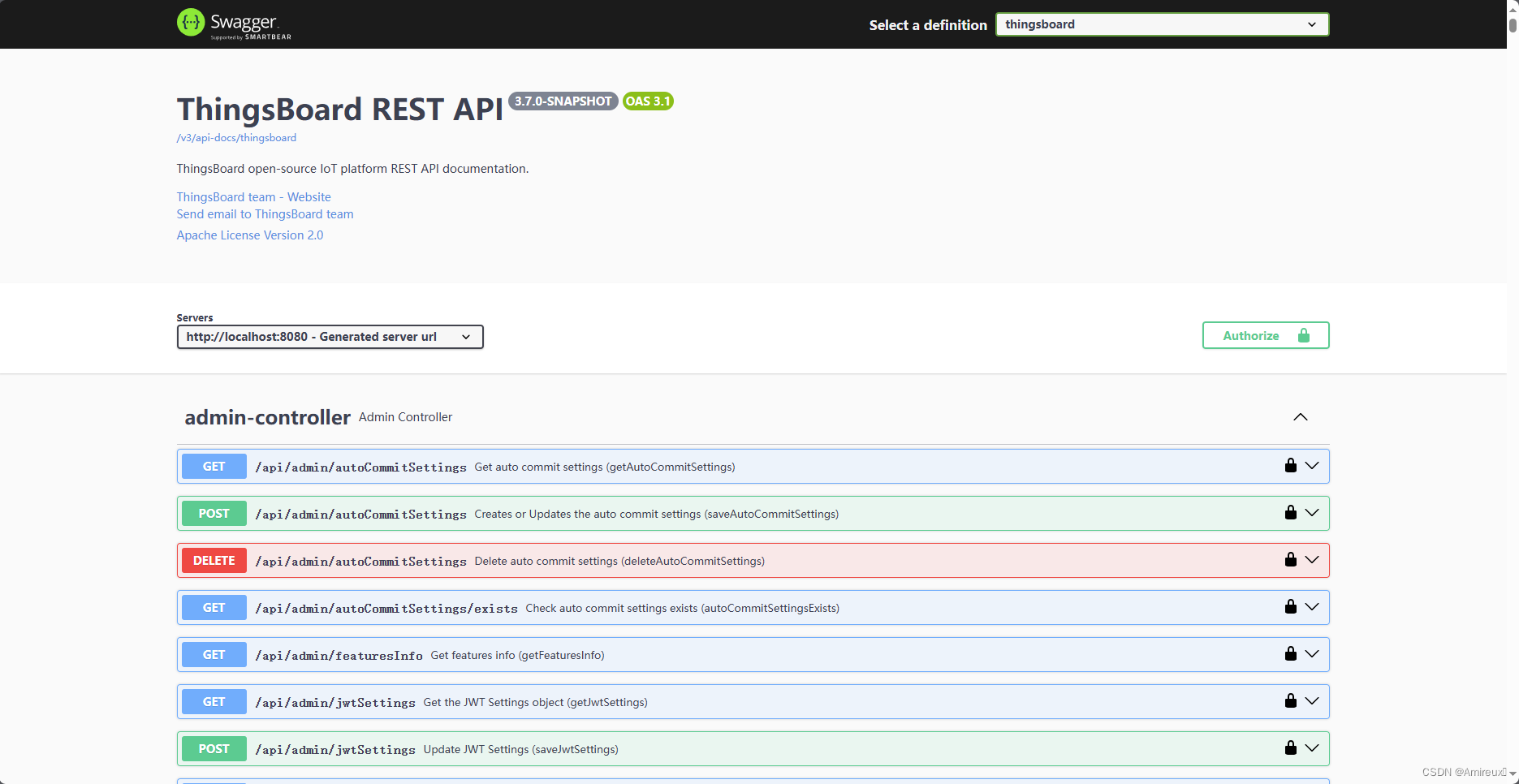Click lock icon on POST jwtSettings row

click(x=1290, y=747)
